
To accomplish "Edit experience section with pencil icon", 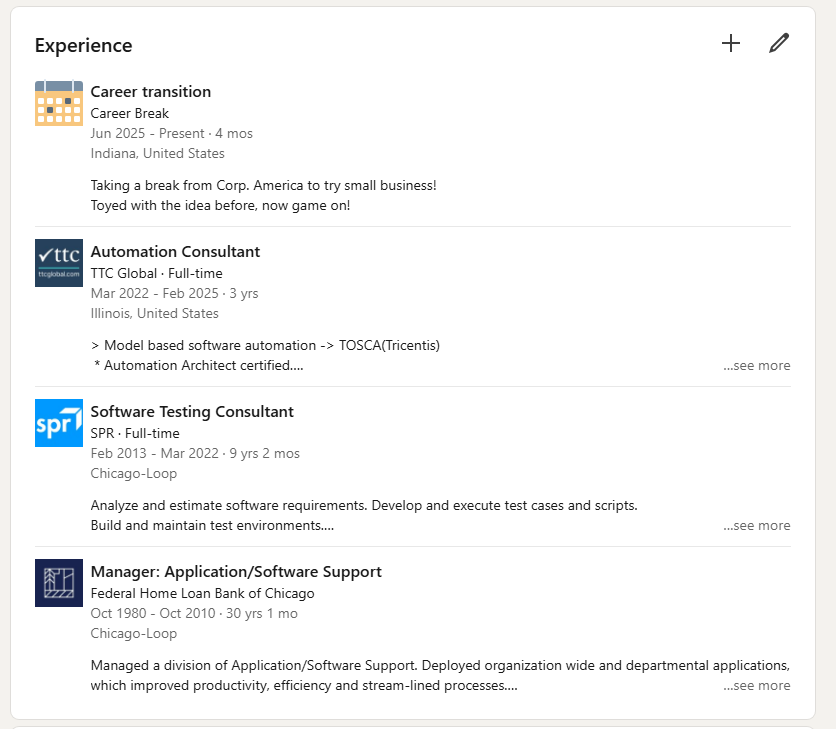I will (x=779, y=43).
